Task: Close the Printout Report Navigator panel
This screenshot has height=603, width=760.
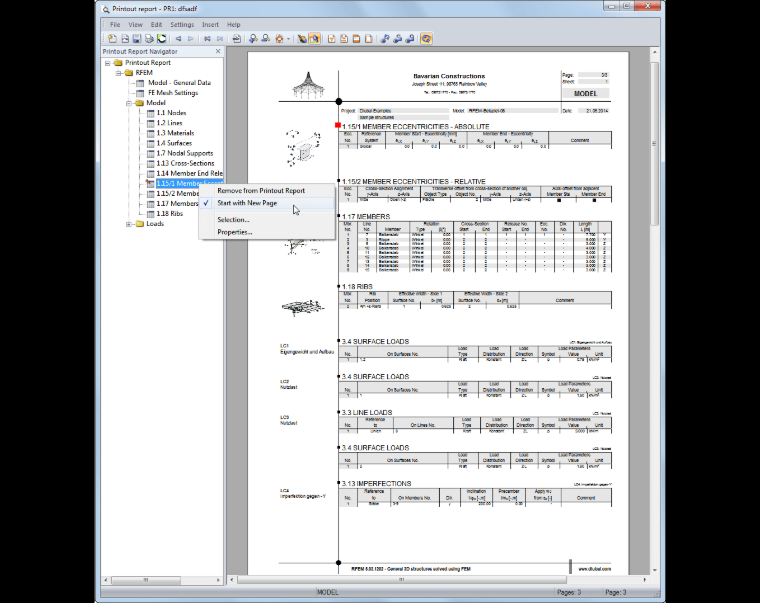Action: pyautogui.click(x=218, y=51)
